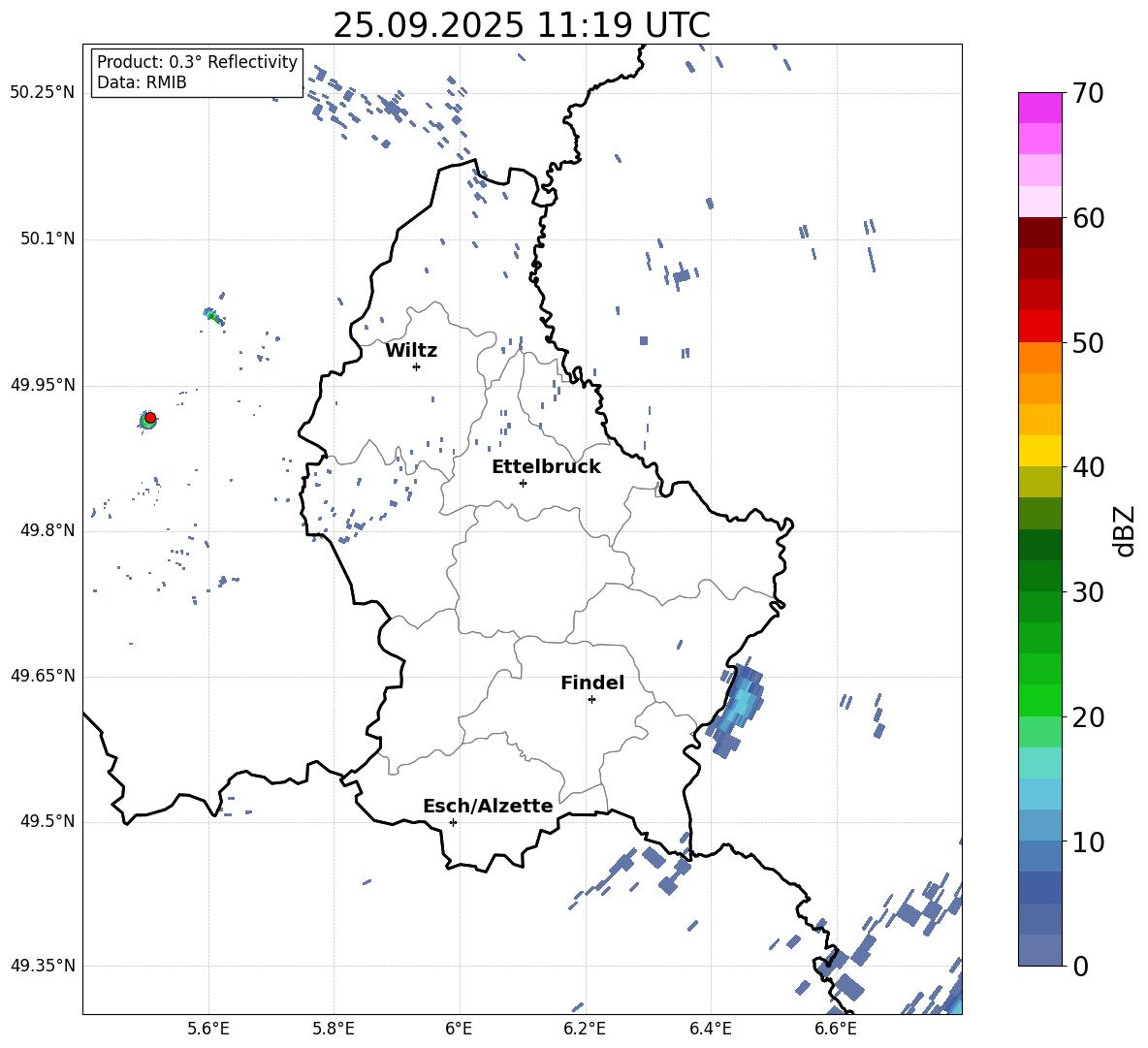Click the 60 value on the colorbar
The width and height of the screenshot is (1148, 1048).
click(x=1088, y=218)
